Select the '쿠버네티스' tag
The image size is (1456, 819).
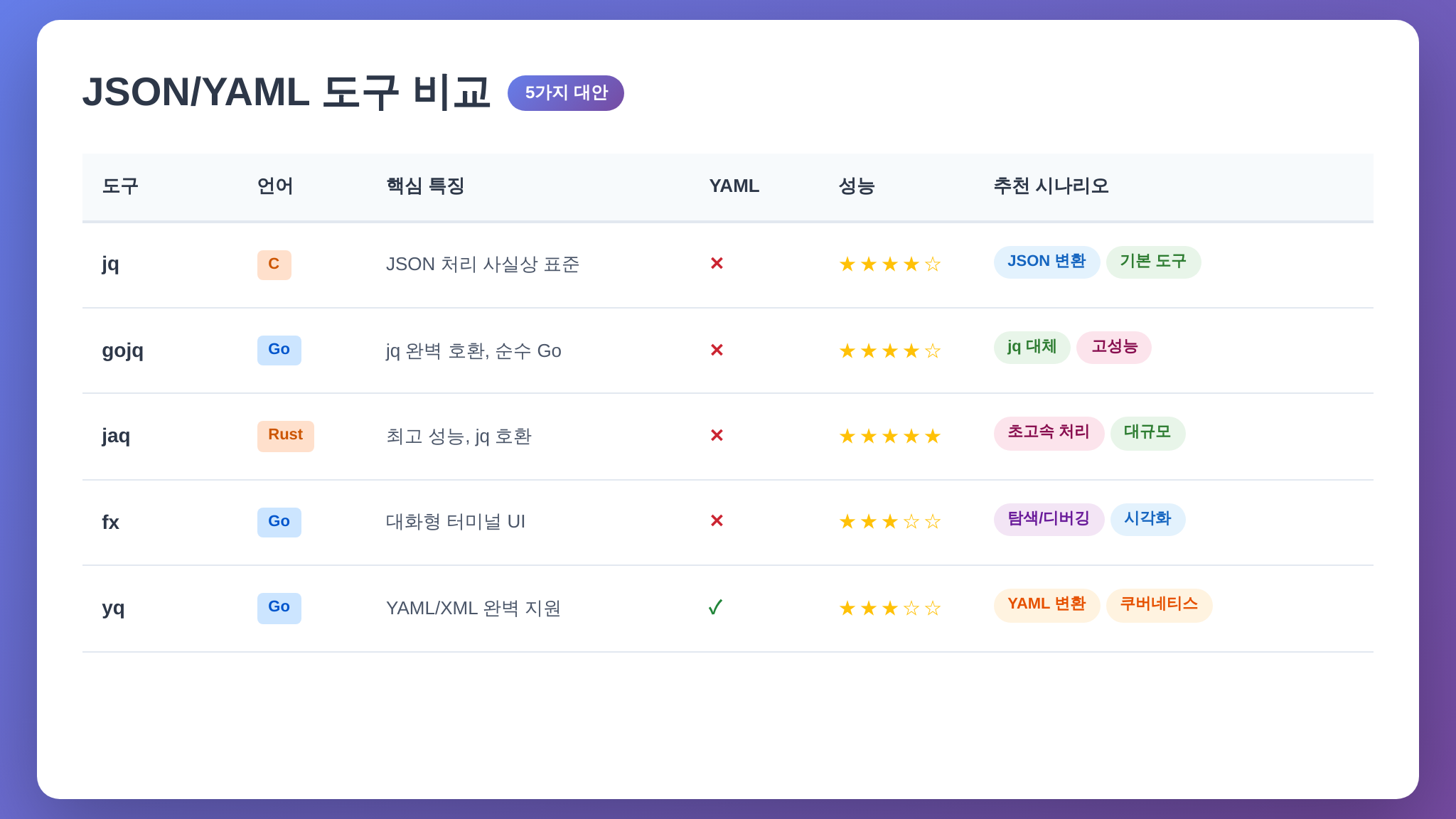(x=1159, y=605)
